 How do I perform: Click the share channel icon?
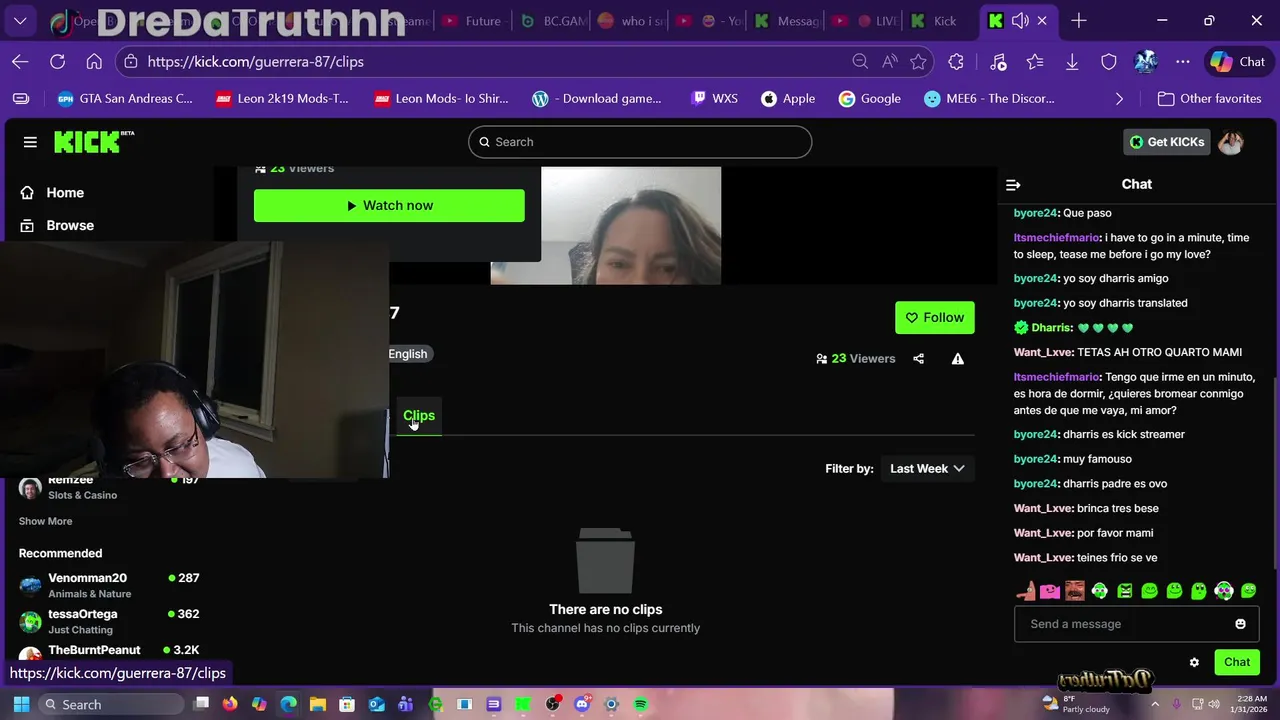[918, 359]
